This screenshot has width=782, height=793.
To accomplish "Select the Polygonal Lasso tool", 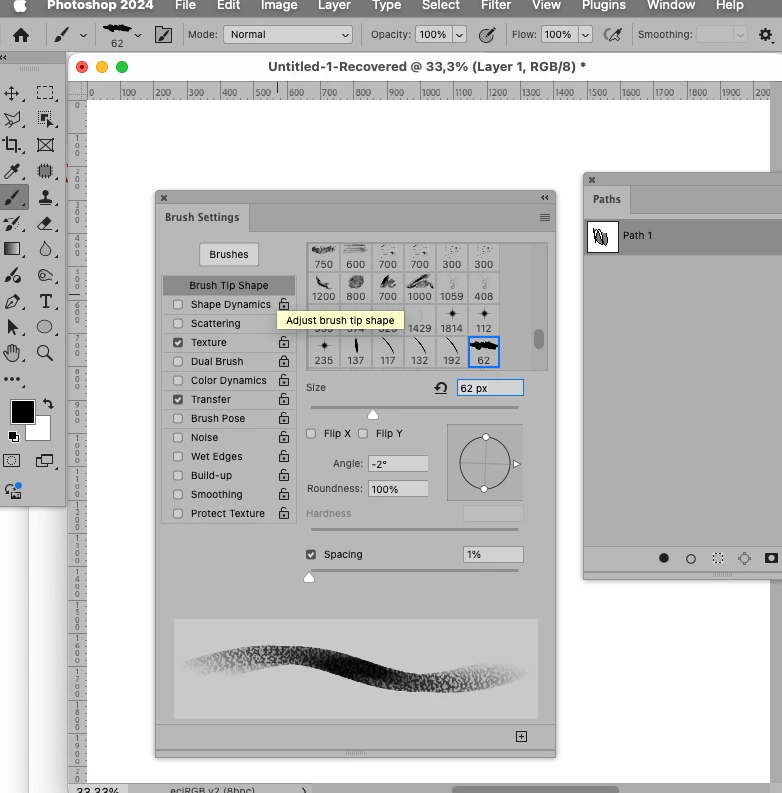I will click(x=12, y=119).
